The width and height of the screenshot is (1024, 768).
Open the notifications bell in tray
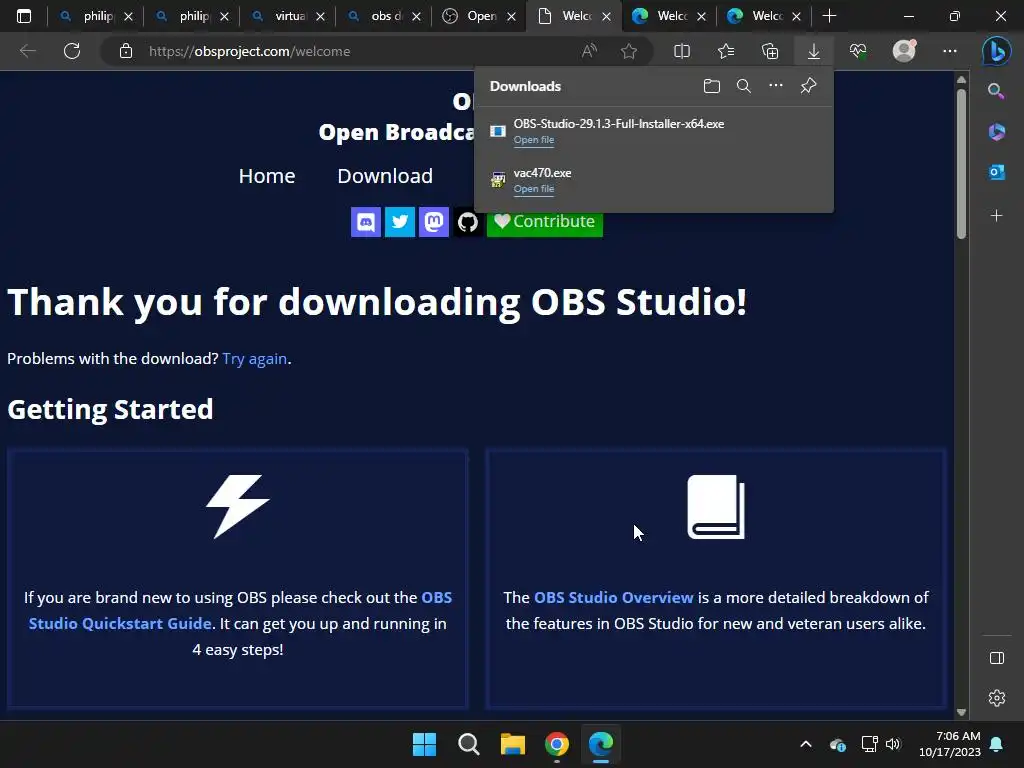(997, 744)
